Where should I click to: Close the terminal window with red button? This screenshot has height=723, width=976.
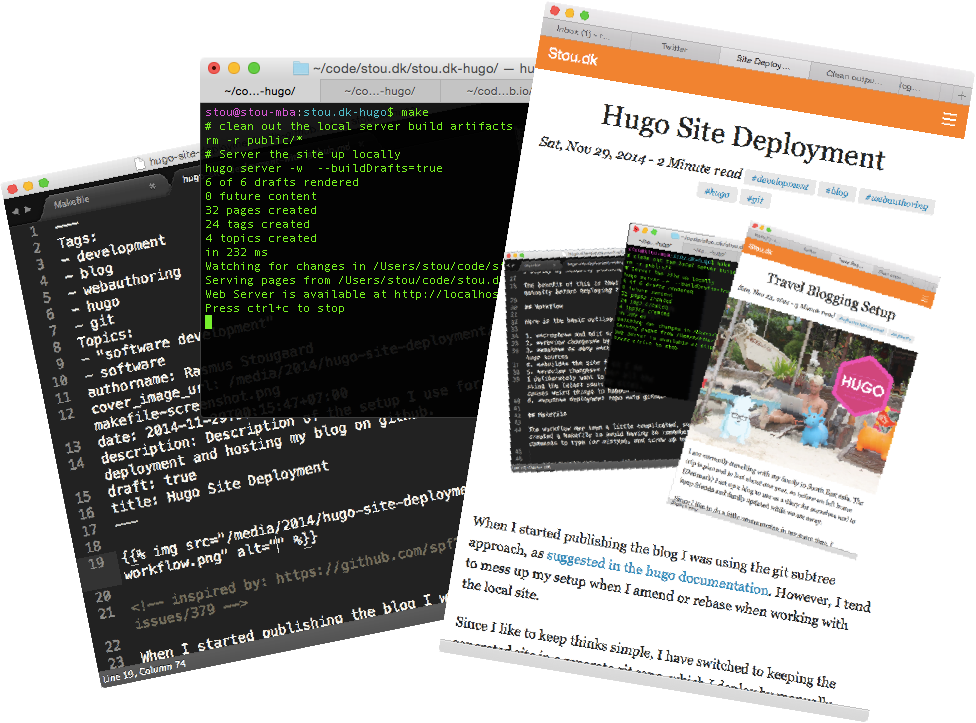click(214, 68)
